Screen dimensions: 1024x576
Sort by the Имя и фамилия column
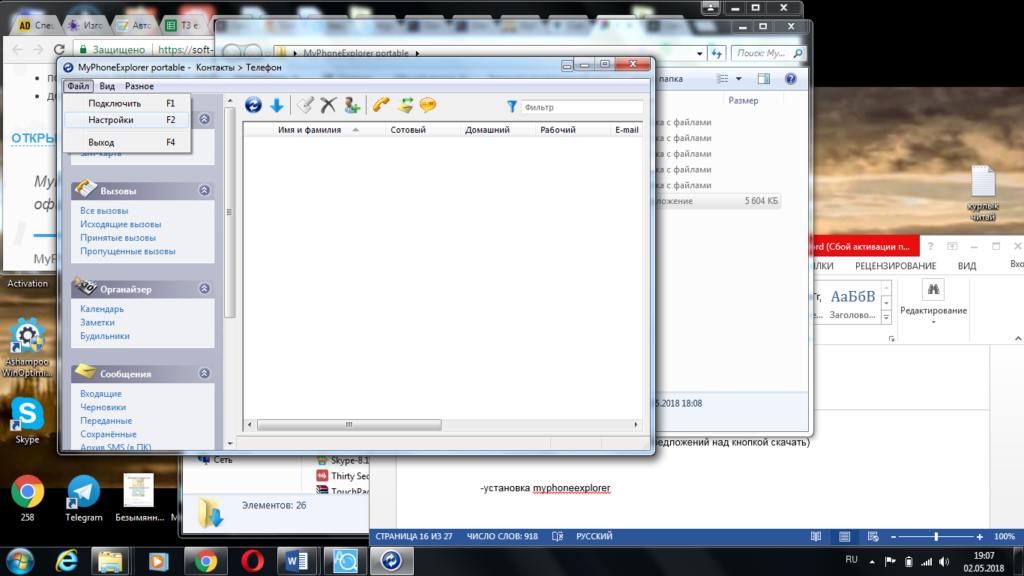coord(309,130)
